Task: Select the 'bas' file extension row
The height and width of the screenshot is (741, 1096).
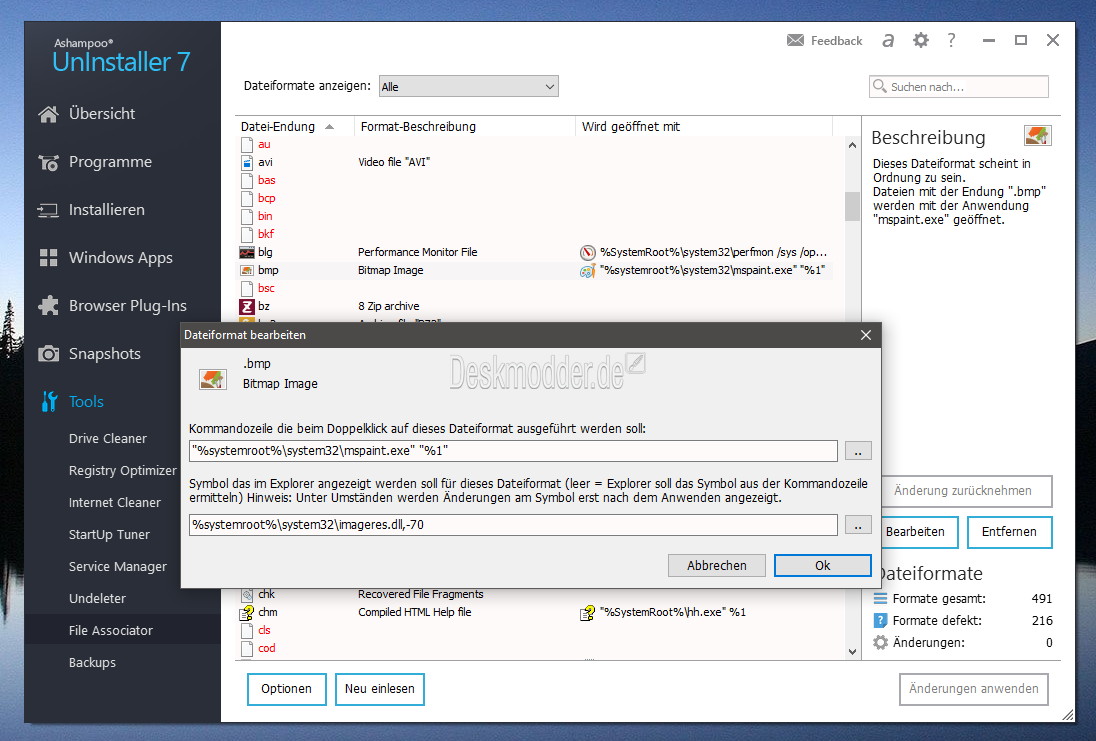Action: point(535,180)
